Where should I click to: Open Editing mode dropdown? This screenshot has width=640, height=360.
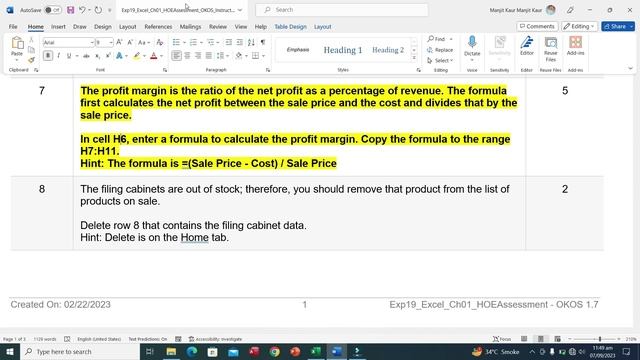[579, 26]
